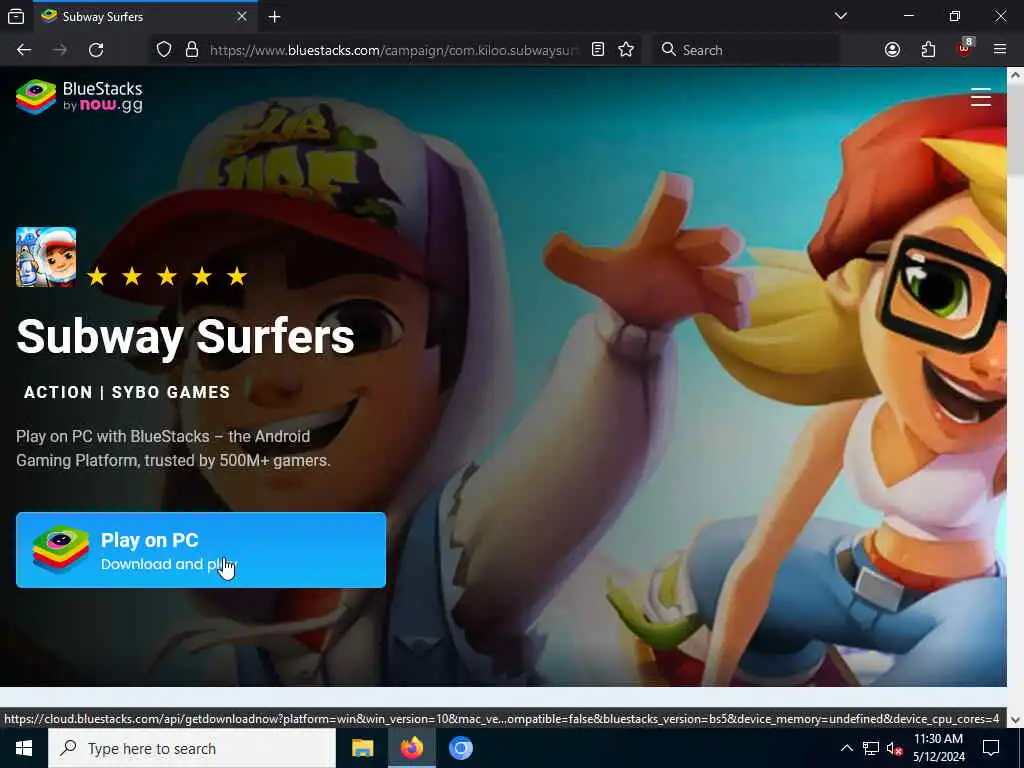Click the muted volume tray icon
This screenshot has width=1024, height=768.
(895, 748)
